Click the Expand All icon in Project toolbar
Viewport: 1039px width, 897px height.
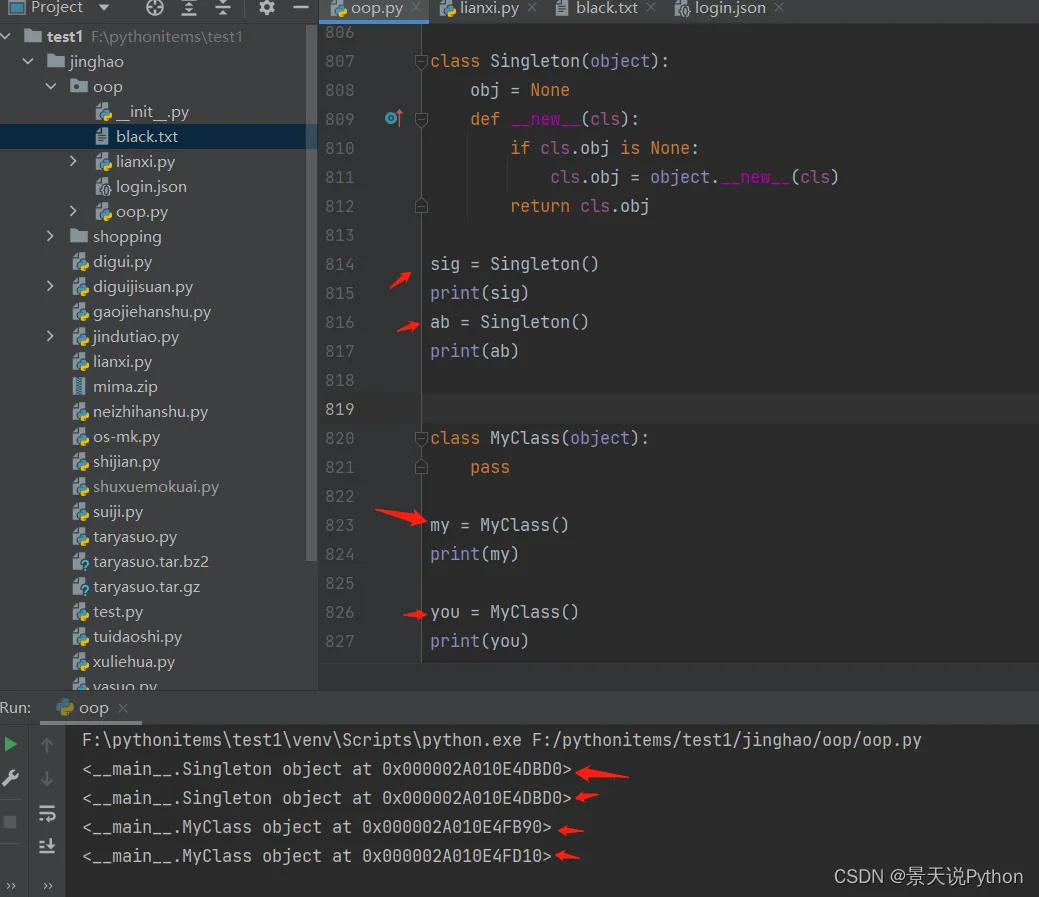point(189,8)
